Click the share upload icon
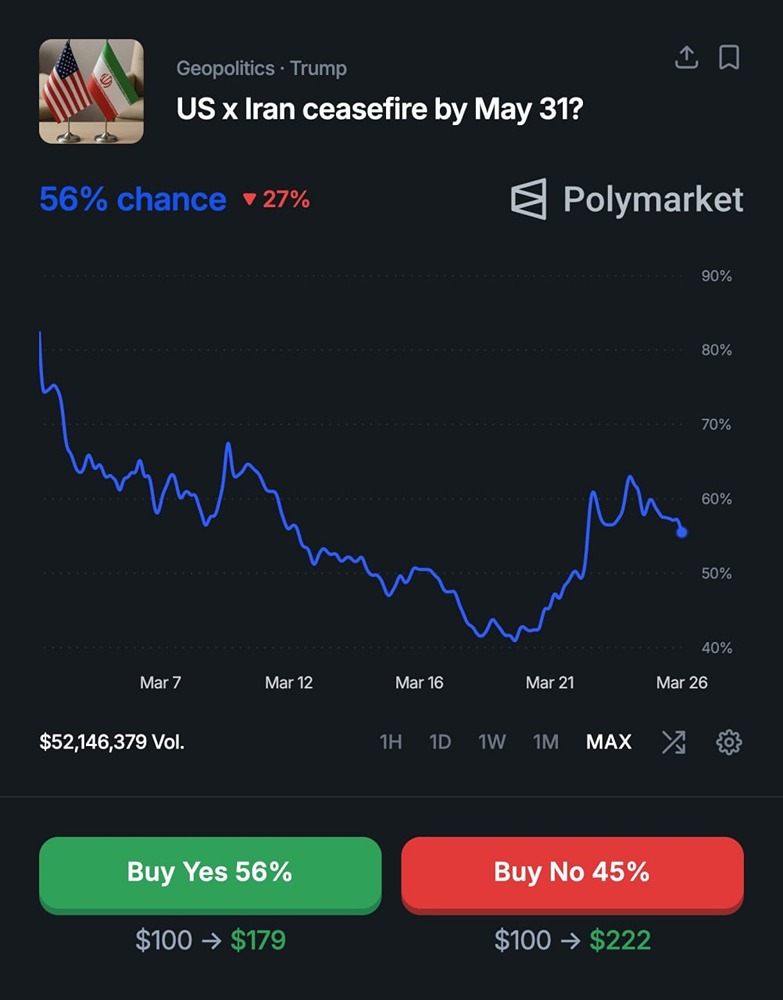This screenshot has height=1000, width=783. [x=686, y=58]
